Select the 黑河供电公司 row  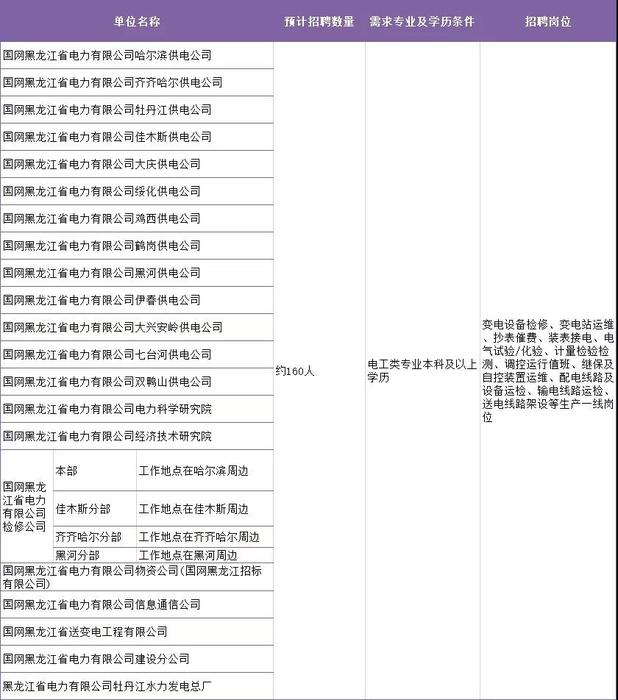[x=137, y=273]
